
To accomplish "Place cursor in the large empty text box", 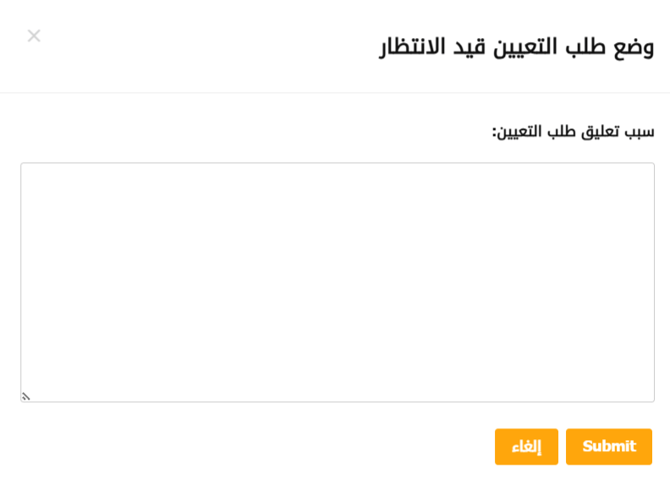I will [x=337, y=282].
